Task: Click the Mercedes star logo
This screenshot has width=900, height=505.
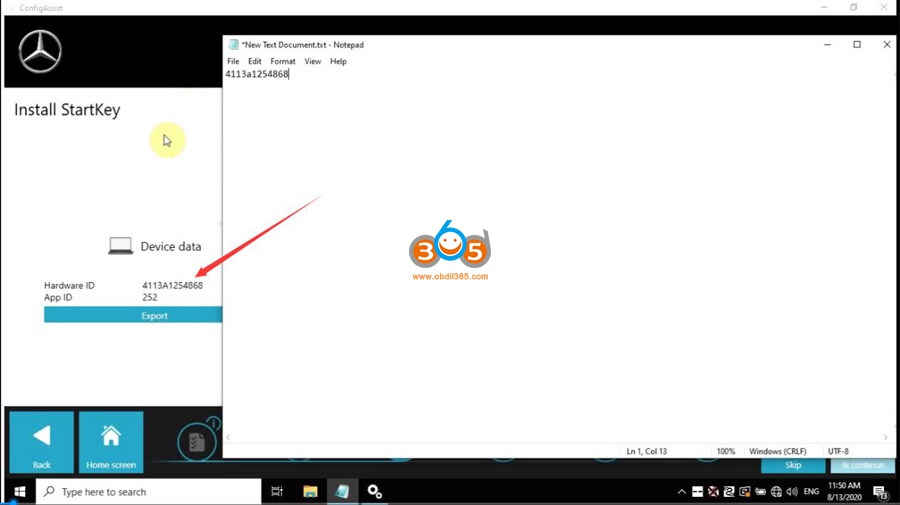Action: click(40, 52)
